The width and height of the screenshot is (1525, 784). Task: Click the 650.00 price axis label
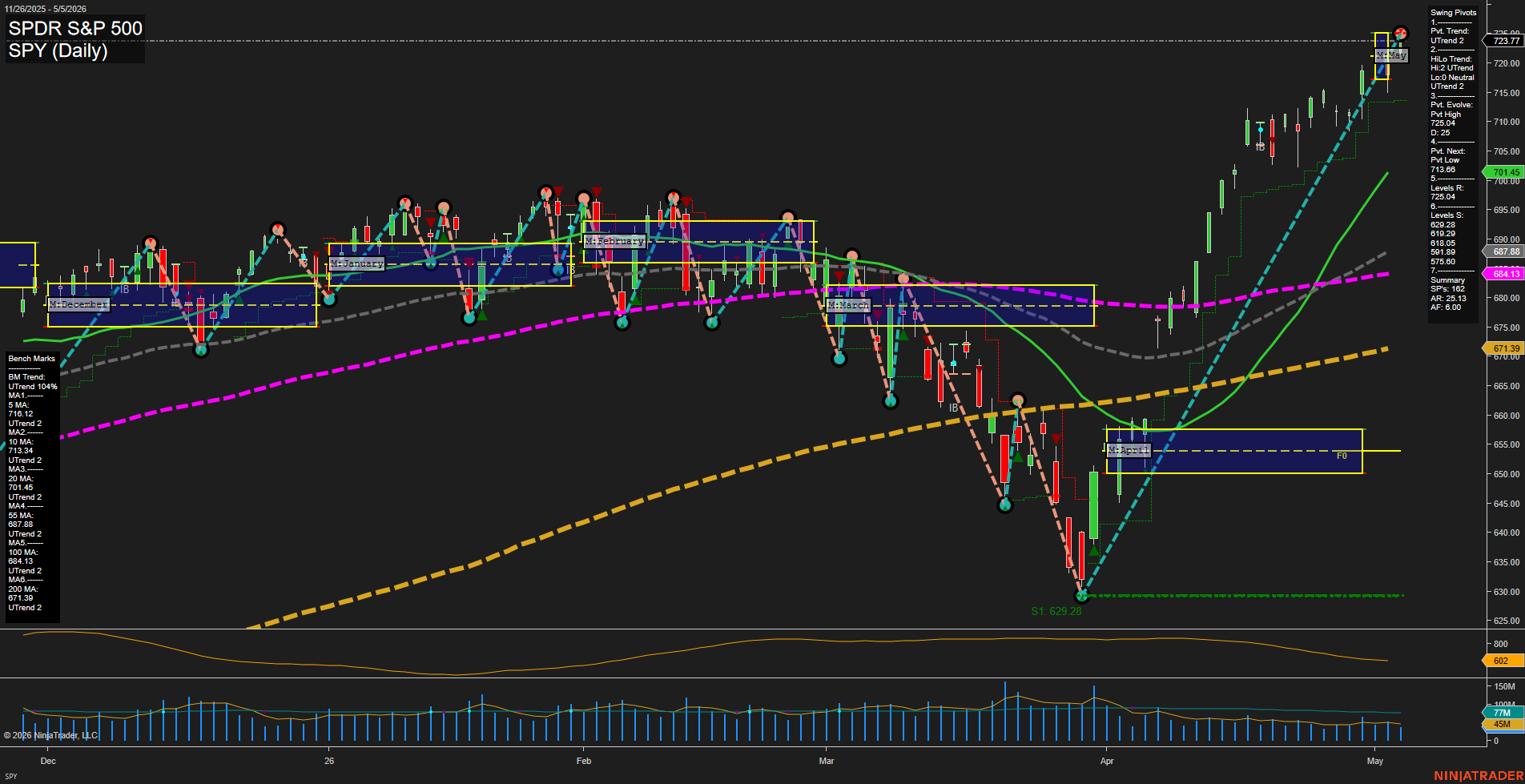(x=1507, y=474)
